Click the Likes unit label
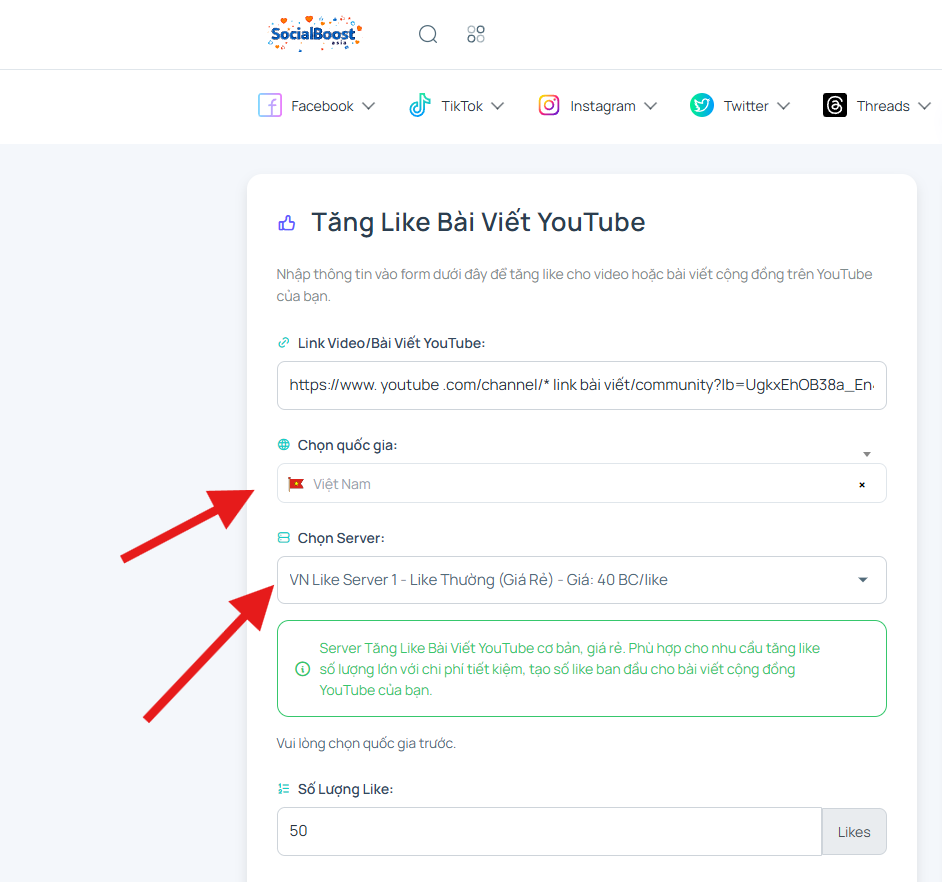This screenshot has width=942, height=882. click(854, 832)
